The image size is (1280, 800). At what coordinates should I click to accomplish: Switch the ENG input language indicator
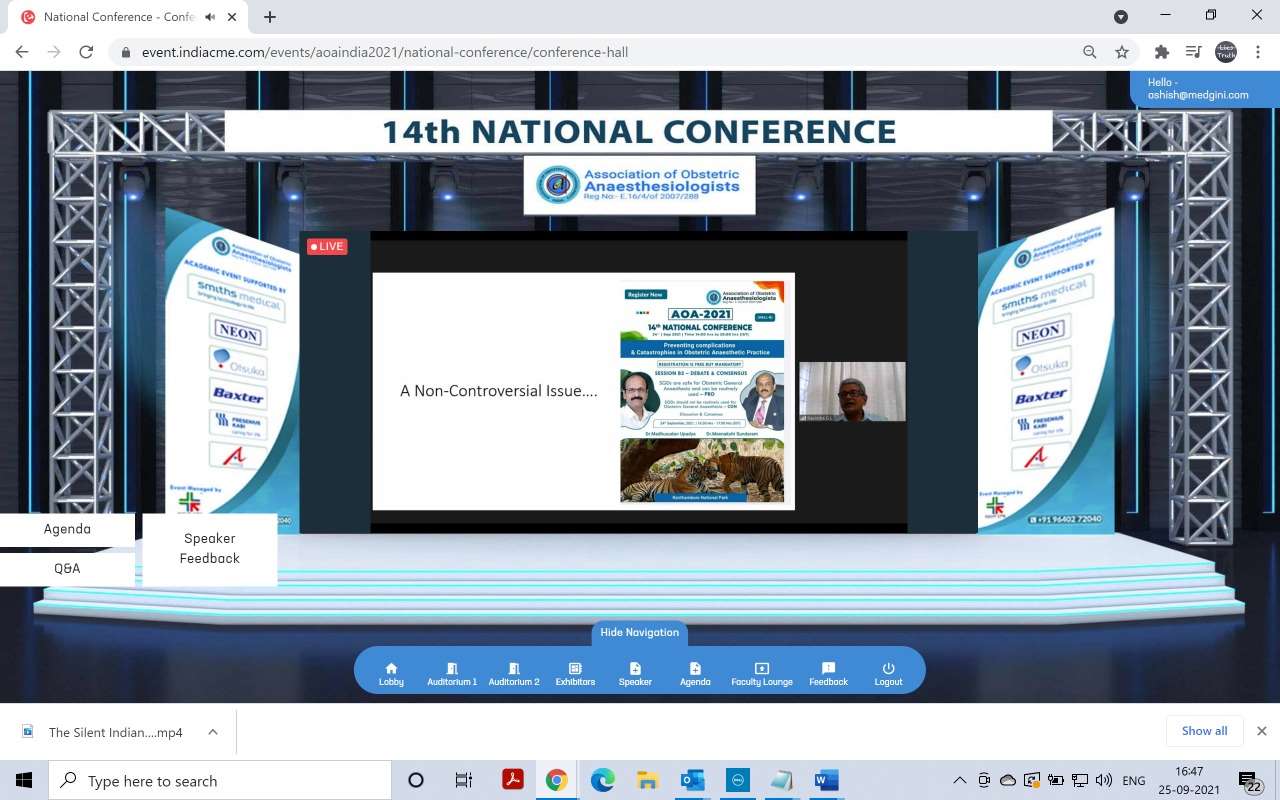click(1134, 781)
